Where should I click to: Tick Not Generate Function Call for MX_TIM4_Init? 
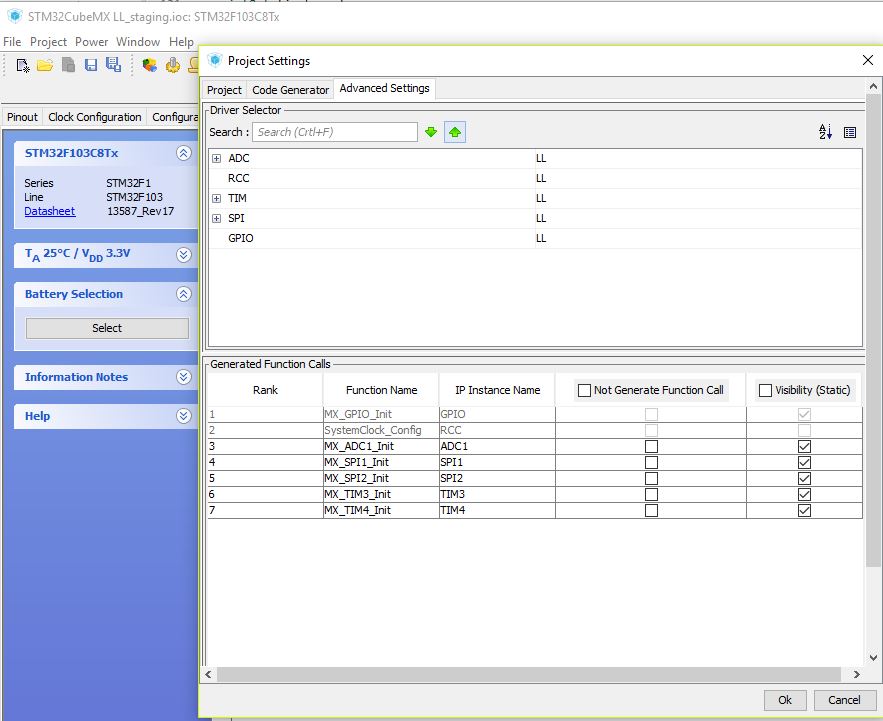(x=651, y=510)
